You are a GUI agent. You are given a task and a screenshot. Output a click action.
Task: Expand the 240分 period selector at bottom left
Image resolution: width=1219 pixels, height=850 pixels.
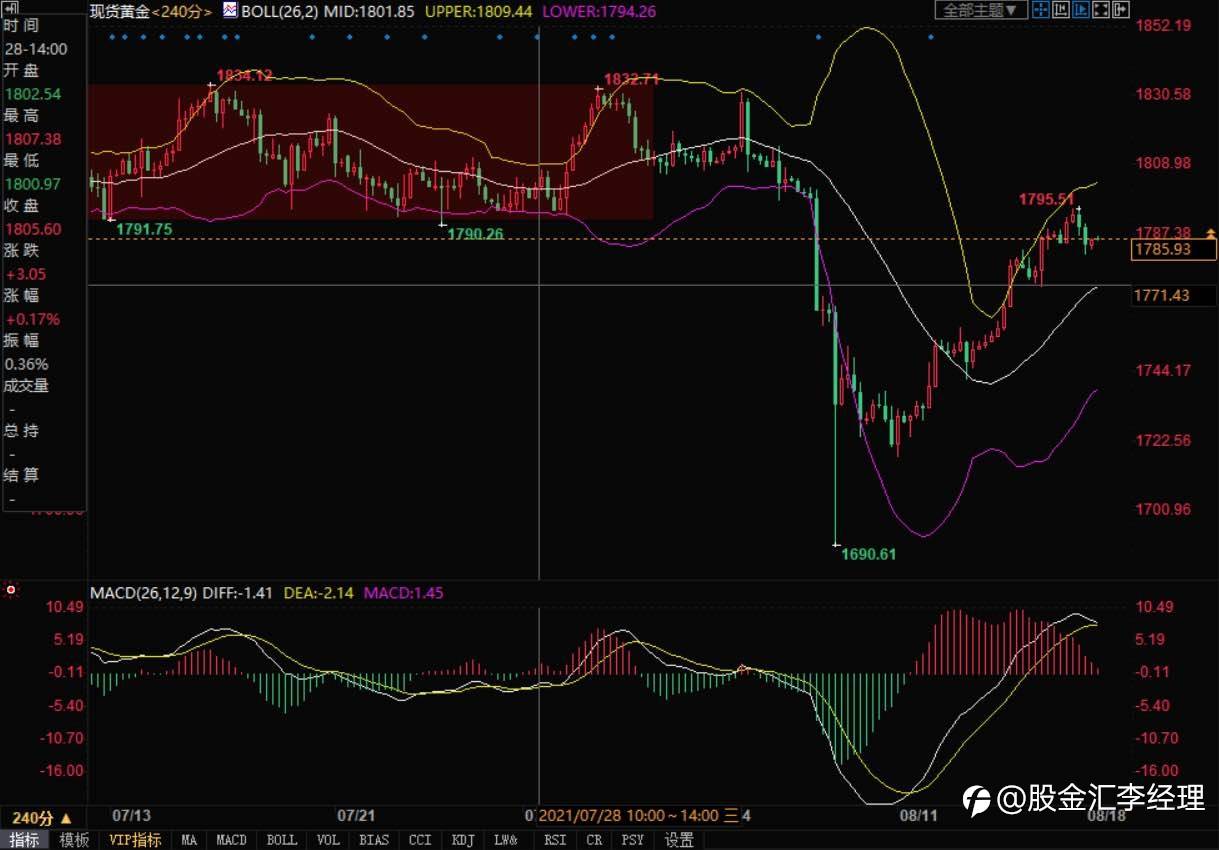tap(43, 817)
